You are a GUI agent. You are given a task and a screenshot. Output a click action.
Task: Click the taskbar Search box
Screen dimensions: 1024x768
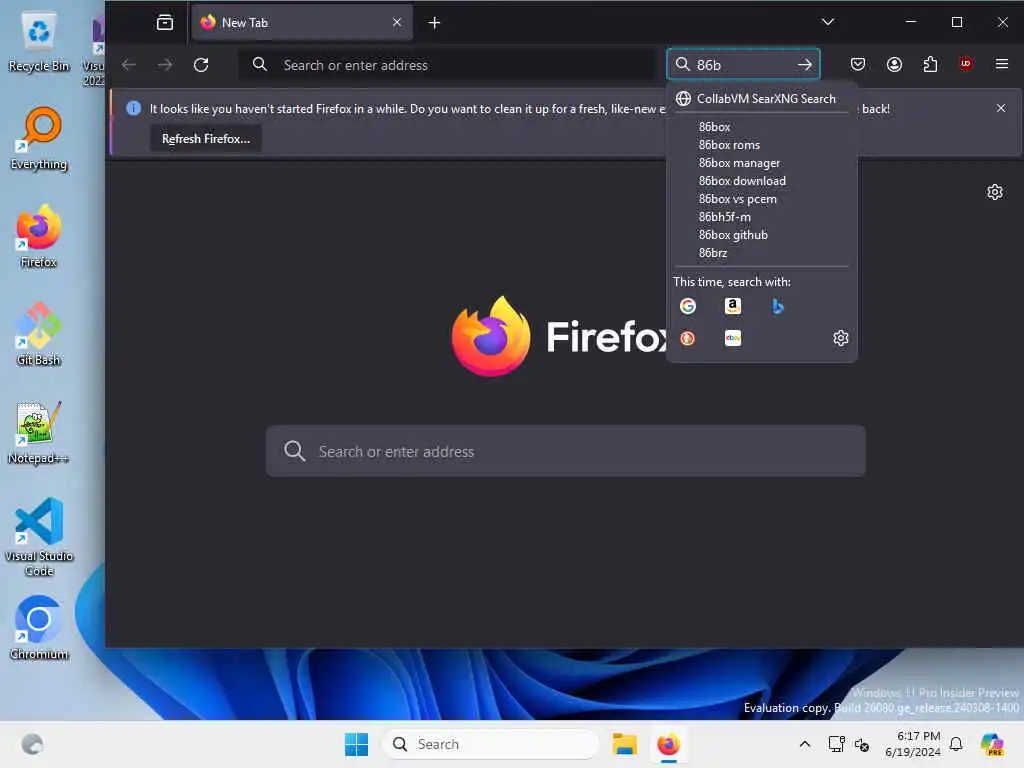pos(491,744)
